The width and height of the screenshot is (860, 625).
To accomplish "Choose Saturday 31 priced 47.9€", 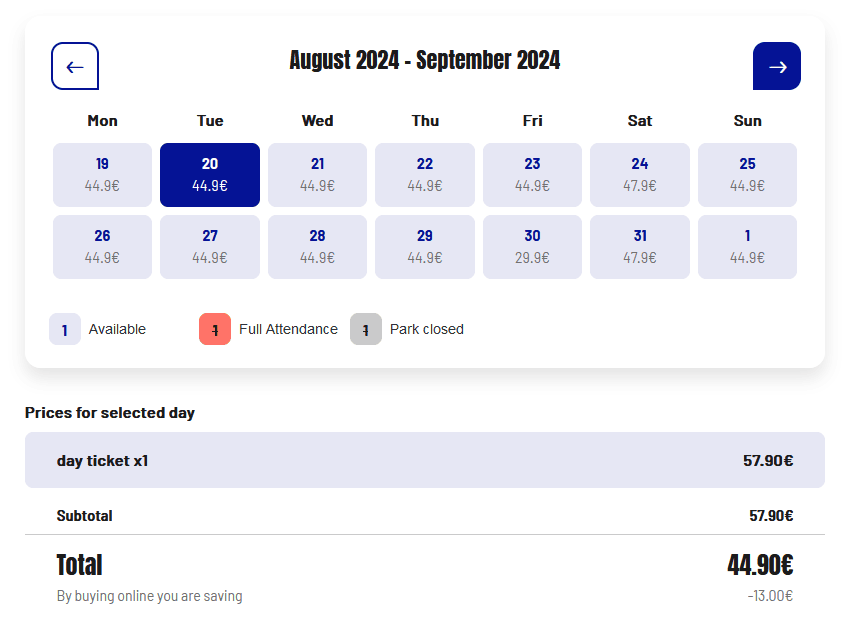I will [x=640, y=247].
